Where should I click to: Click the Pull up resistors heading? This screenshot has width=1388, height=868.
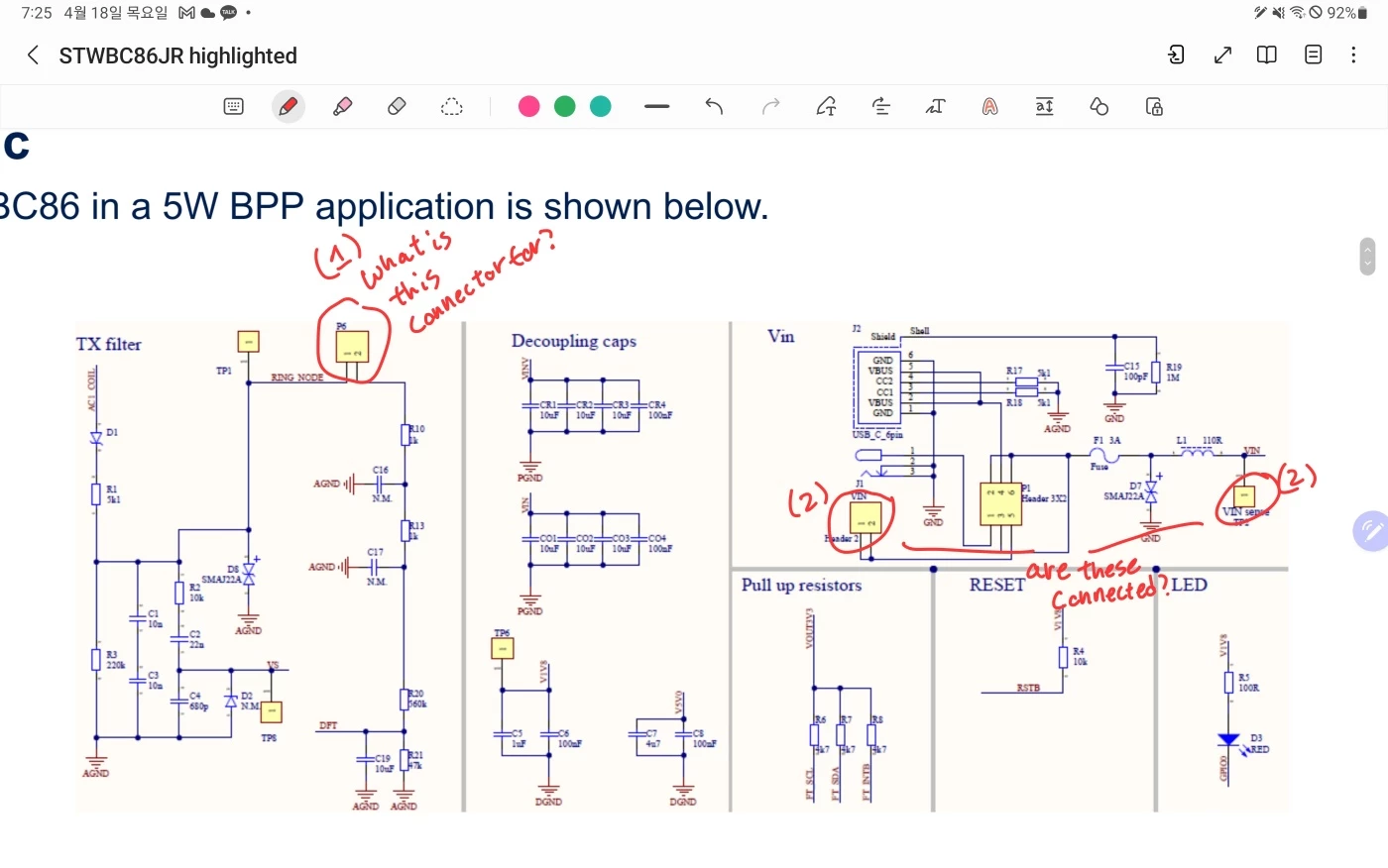click(x=801, y=585)
